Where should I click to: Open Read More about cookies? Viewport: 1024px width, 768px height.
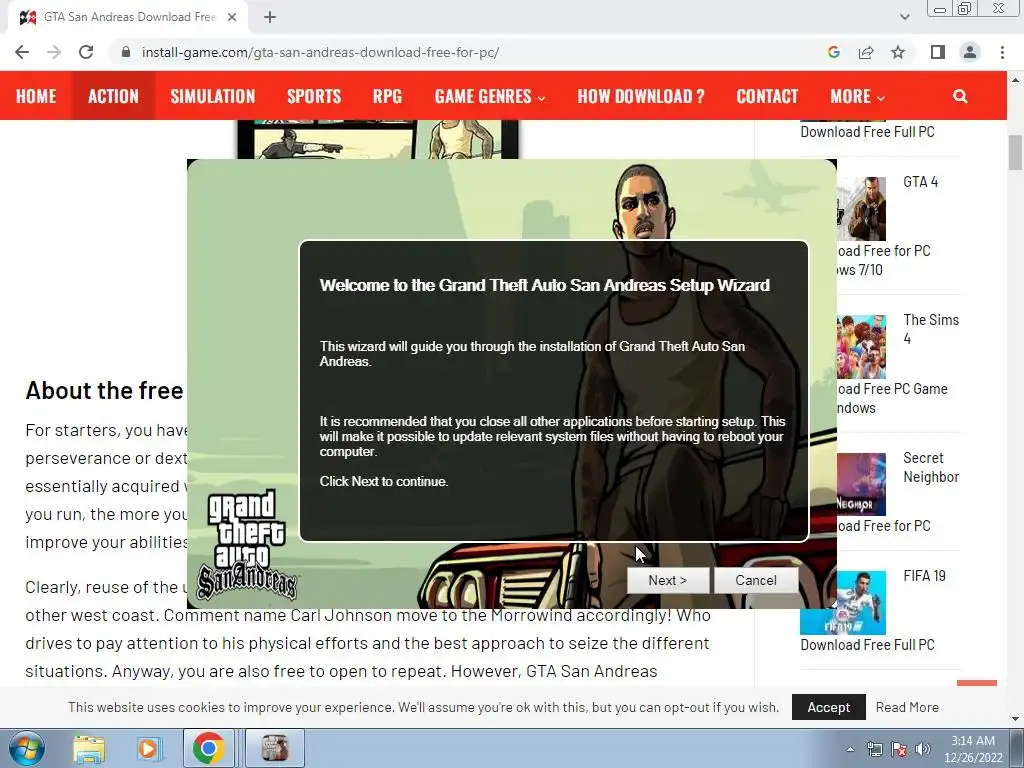coord(907,707)
